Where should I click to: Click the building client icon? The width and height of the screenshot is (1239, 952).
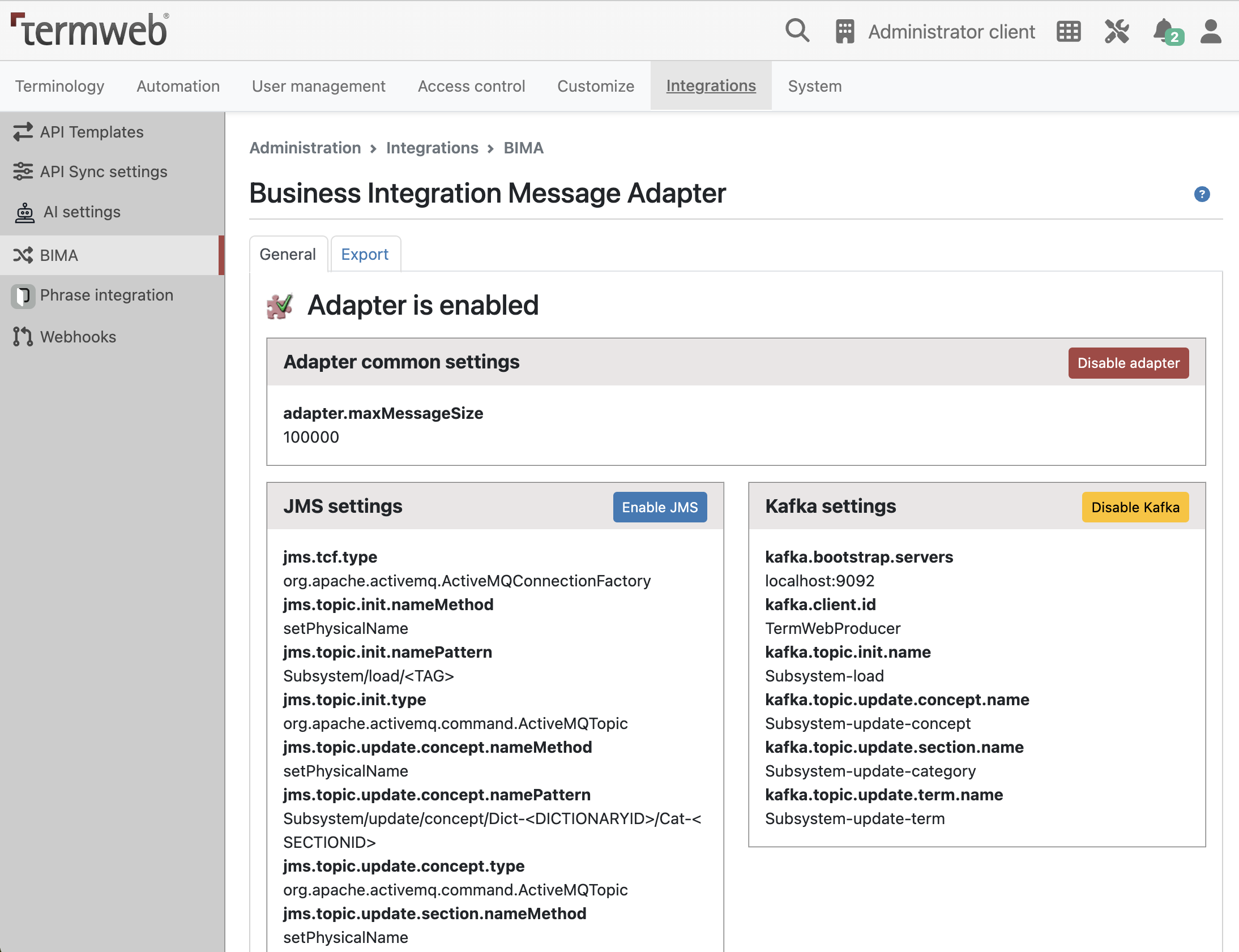tap(844, 31)
